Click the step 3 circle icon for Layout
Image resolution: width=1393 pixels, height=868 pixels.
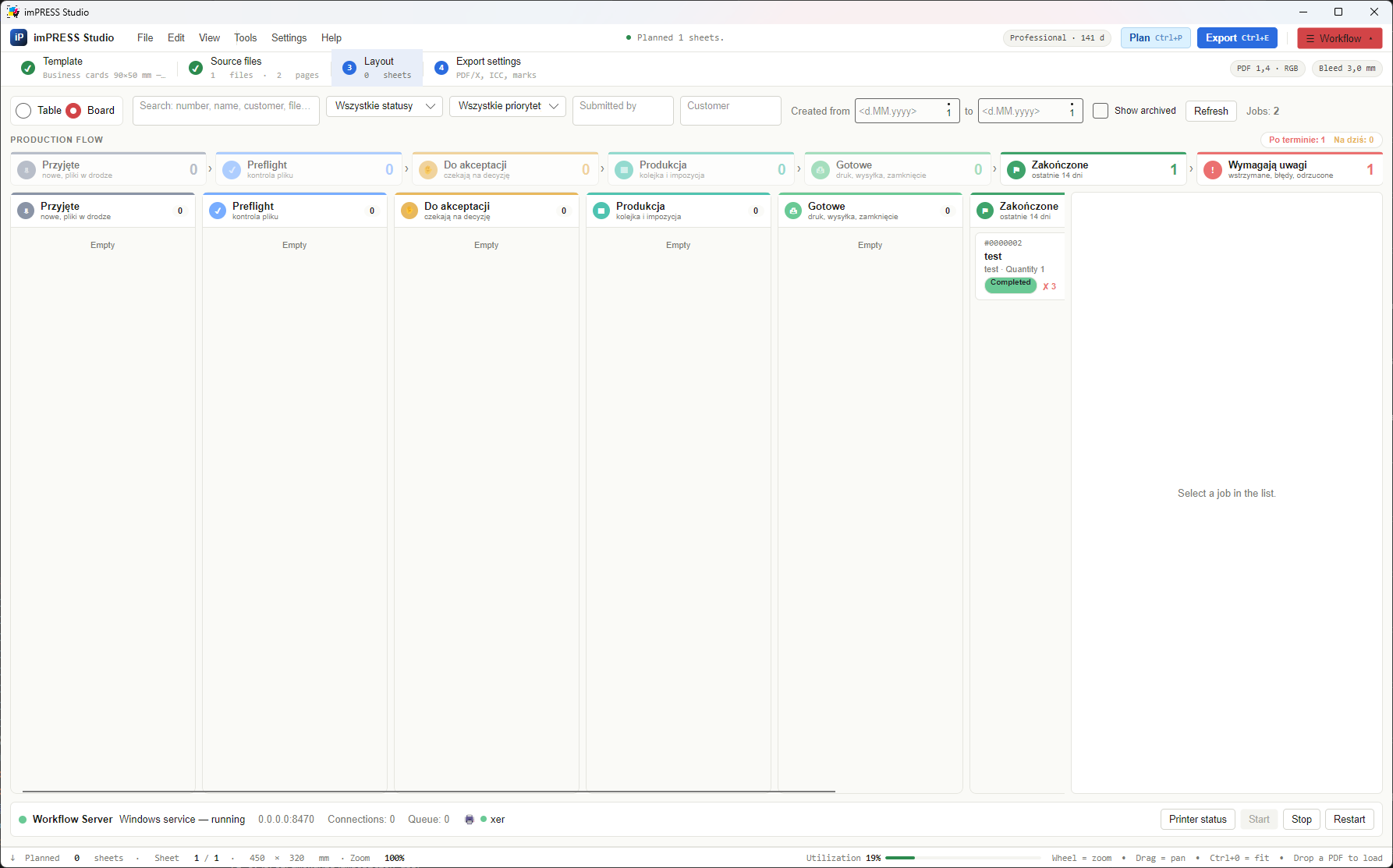coord(349,68)
